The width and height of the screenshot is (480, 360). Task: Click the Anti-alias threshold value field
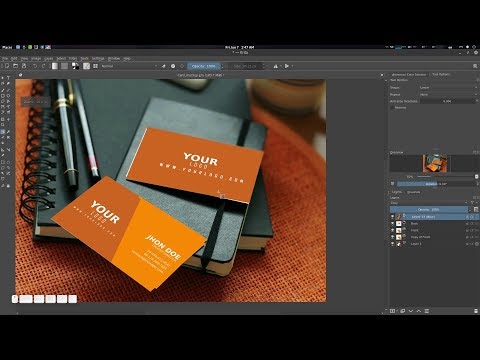click(x=447, y=101)
